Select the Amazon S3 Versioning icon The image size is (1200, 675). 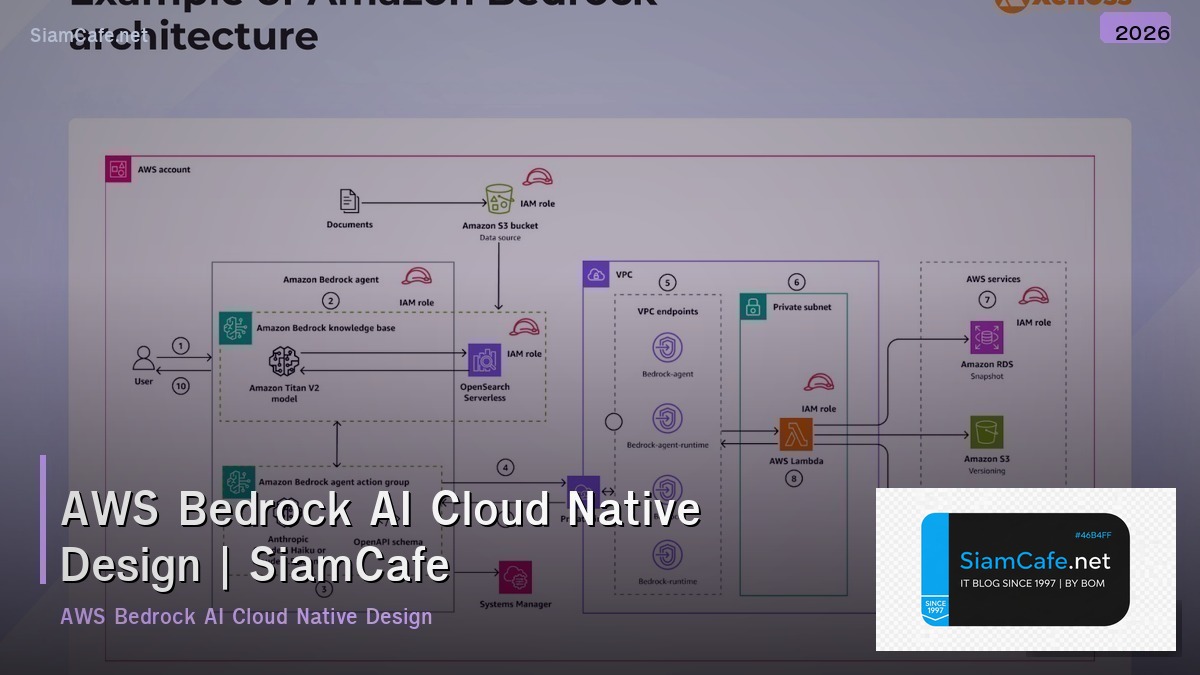pyautogui.click(x=986, y=430)
